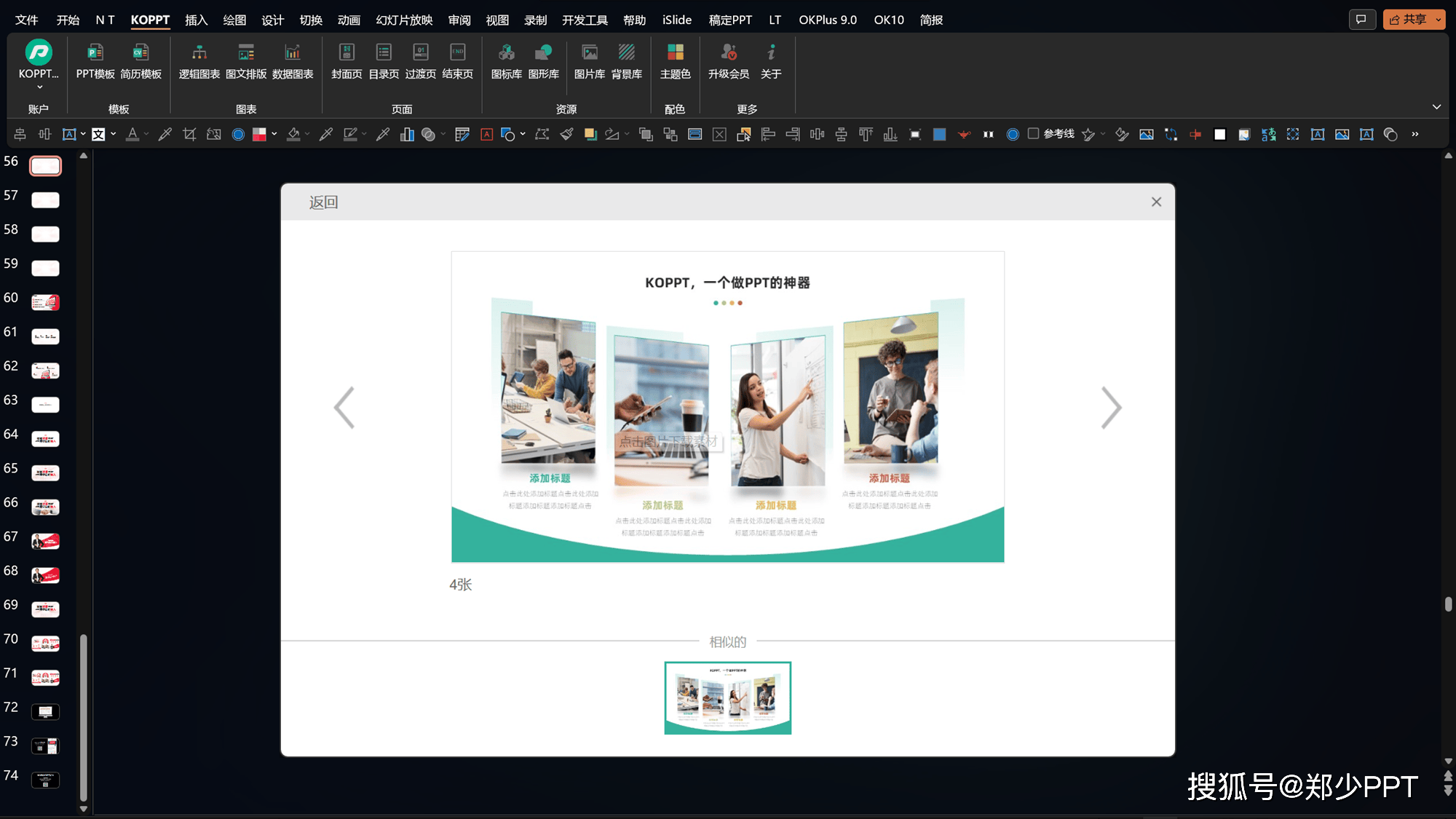Open the PPT模板 template library

[95, 61]
